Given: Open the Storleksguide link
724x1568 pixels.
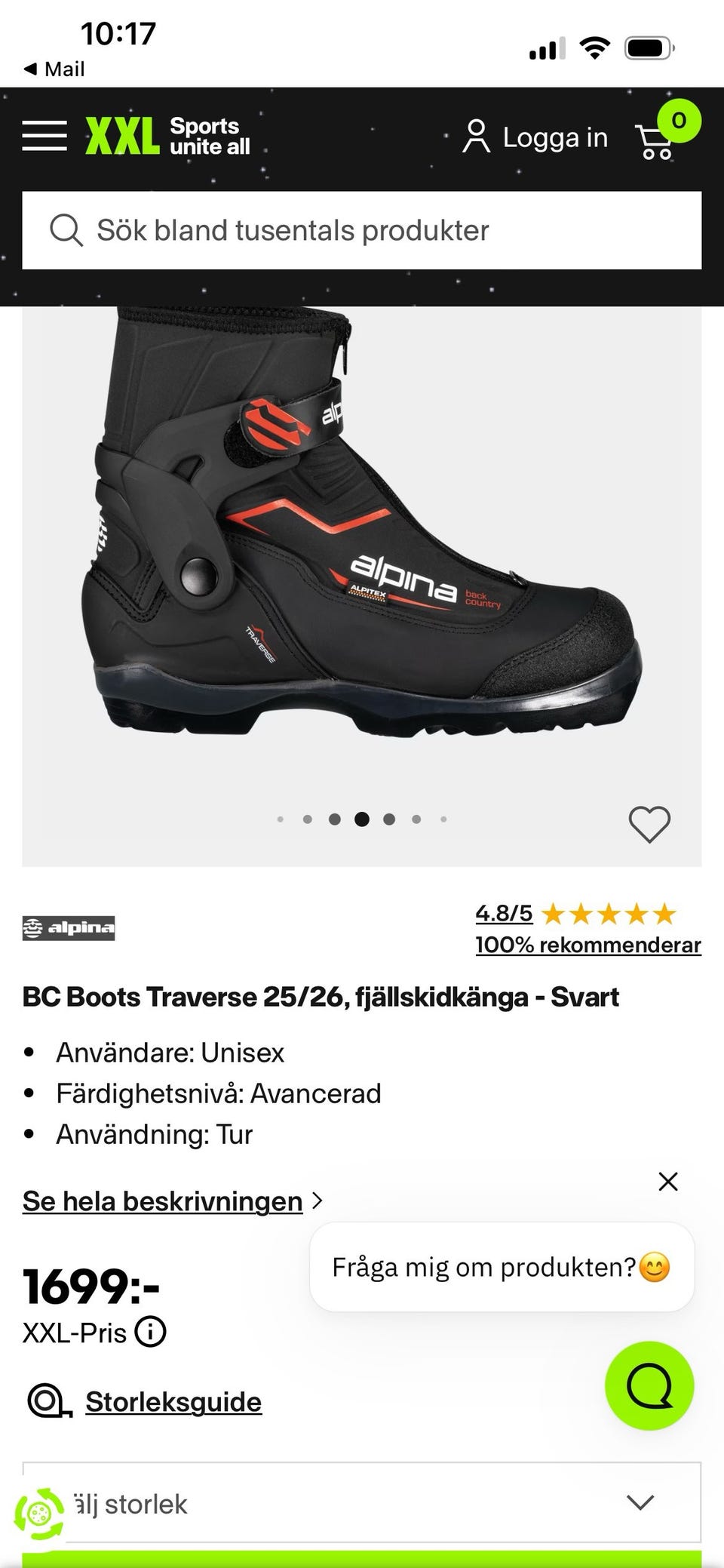Looking at the screenshot, I should tap(173, 1401).
